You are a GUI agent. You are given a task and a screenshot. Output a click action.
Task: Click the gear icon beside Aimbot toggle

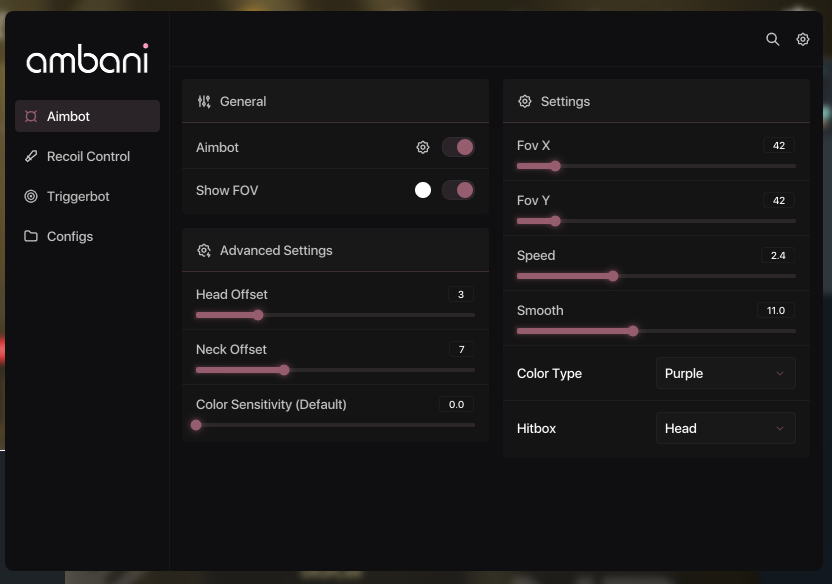tap(423, 147)
